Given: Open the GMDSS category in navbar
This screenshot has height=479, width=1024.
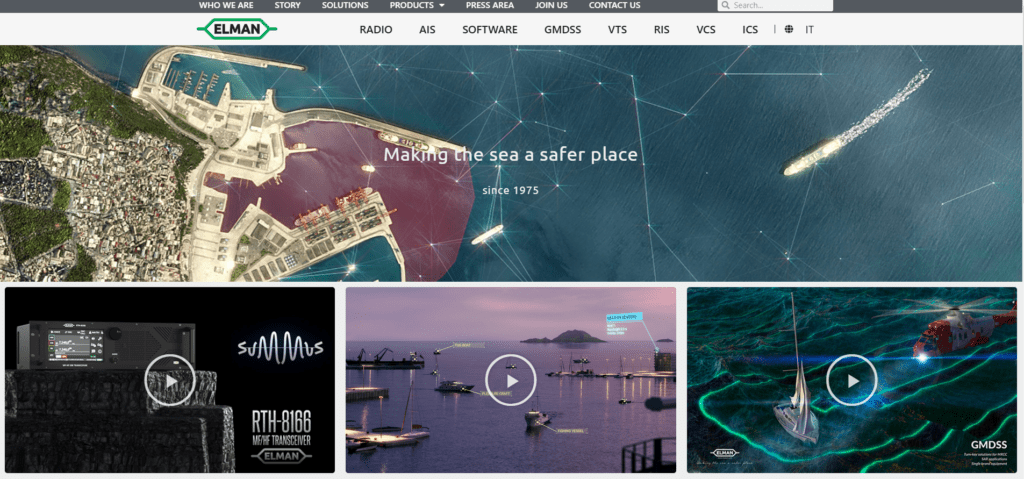Looking at the screenshot, I should click(562, 30).
